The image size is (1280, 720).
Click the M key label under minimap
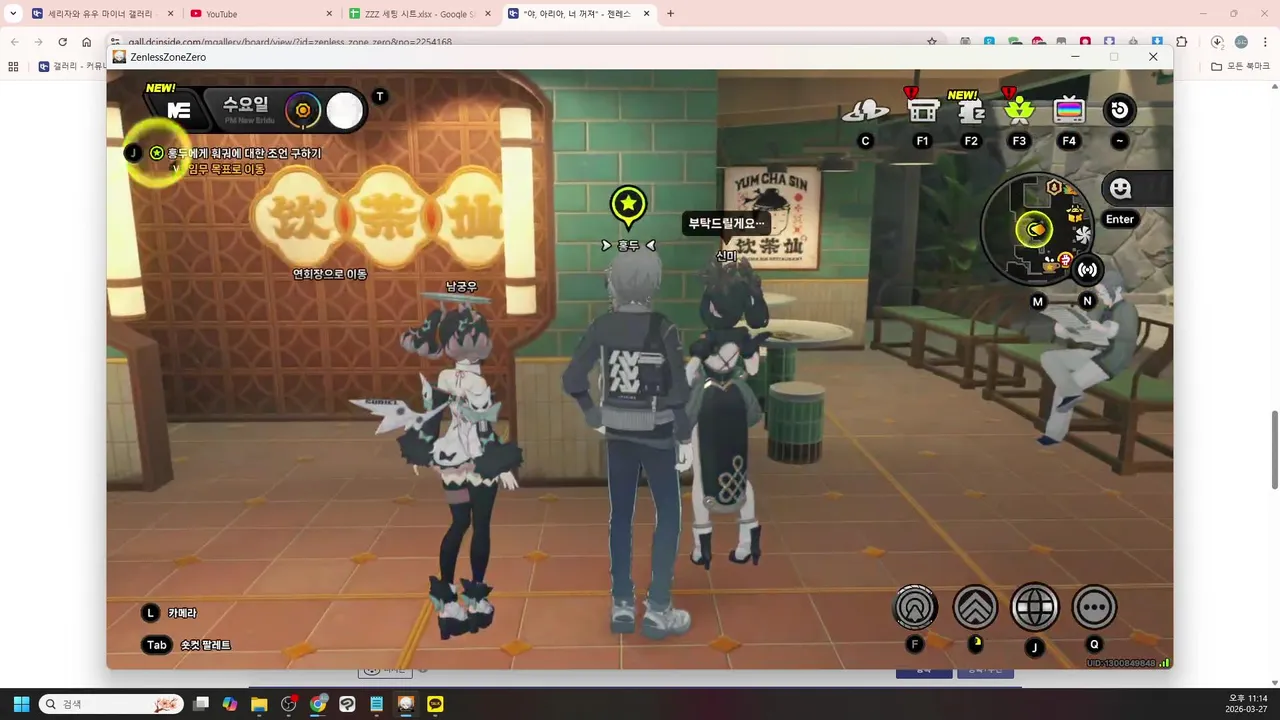click(x=1038, y=301)
